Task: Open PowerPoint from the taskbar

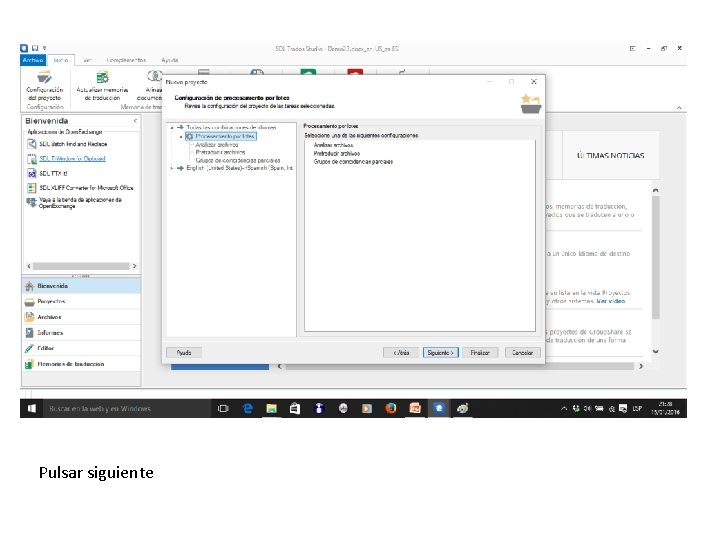Action: (415, 408)
